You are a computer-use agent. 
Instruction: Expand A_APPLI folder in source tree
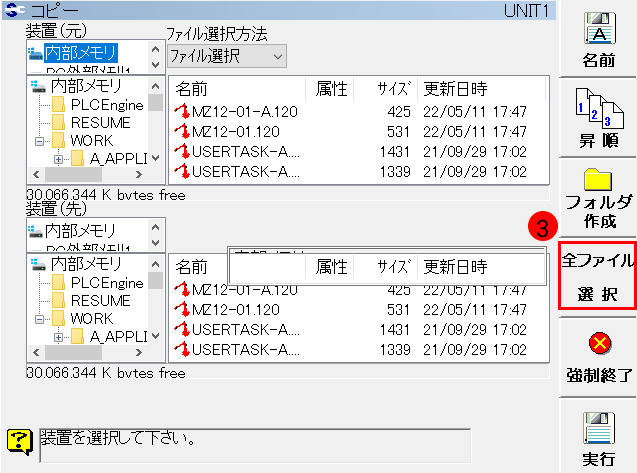58,159
